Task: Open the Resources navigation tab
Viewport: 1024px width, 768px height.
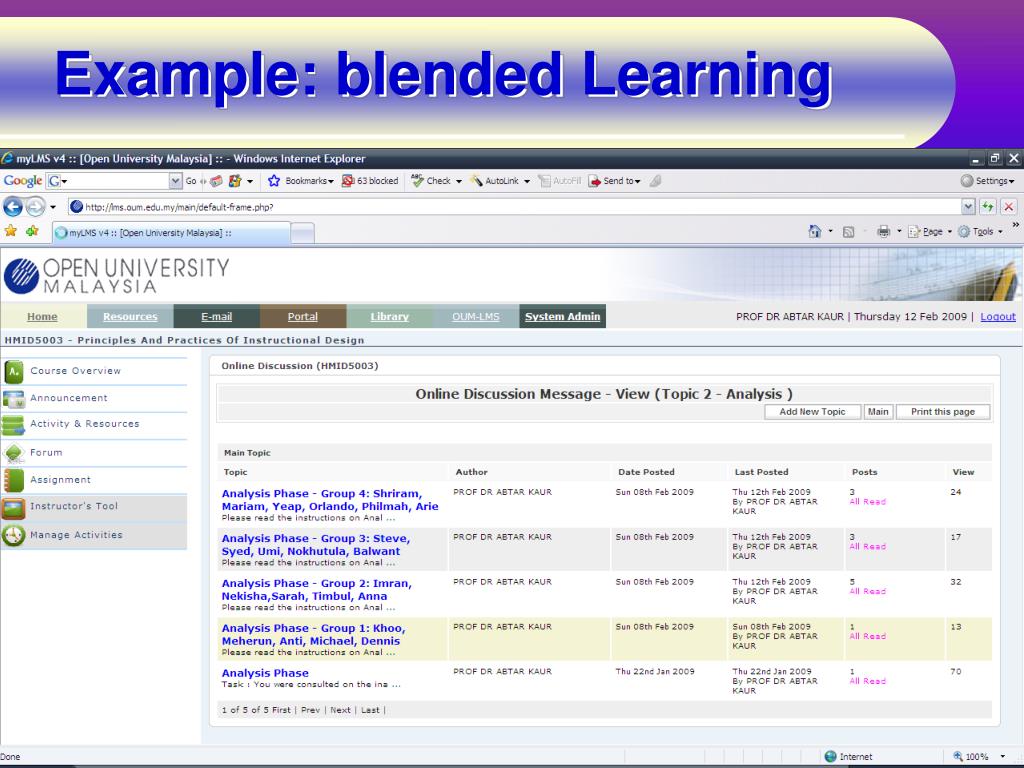Action: tap(130, 316)
